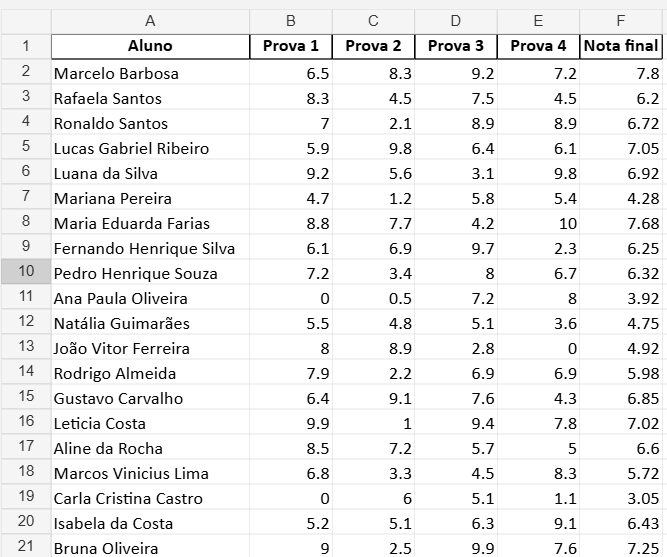Select column D header
The image size is (667, 557).
[456, 21]
